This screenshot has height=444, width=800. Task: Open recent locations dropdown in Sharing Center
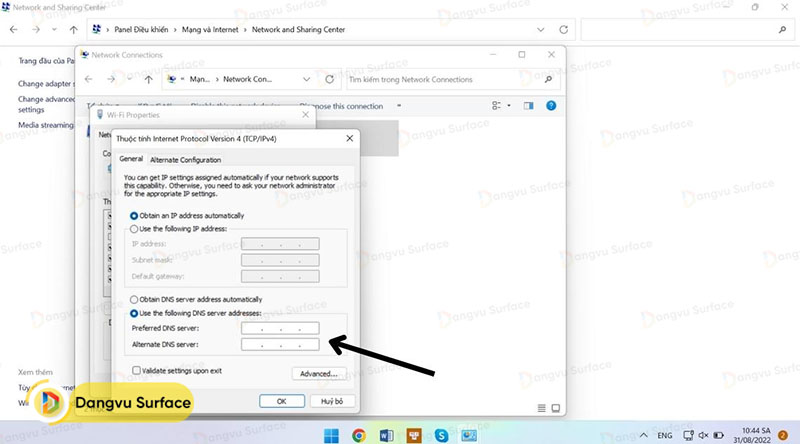pyautogui.click(x=54, y=30)
